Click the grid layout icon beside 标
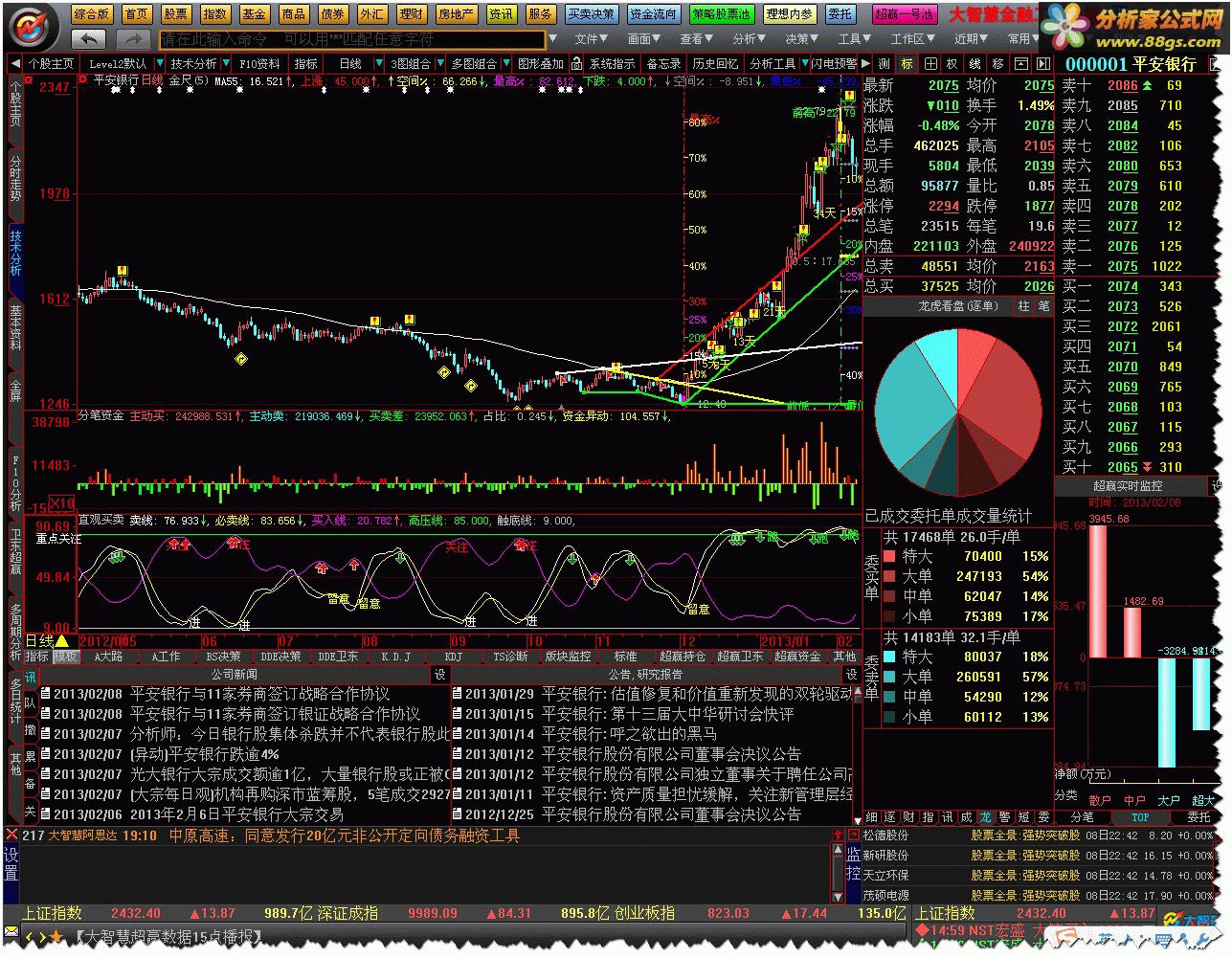This screenshot has height=958, width=1232. click(x=929, y=64)
